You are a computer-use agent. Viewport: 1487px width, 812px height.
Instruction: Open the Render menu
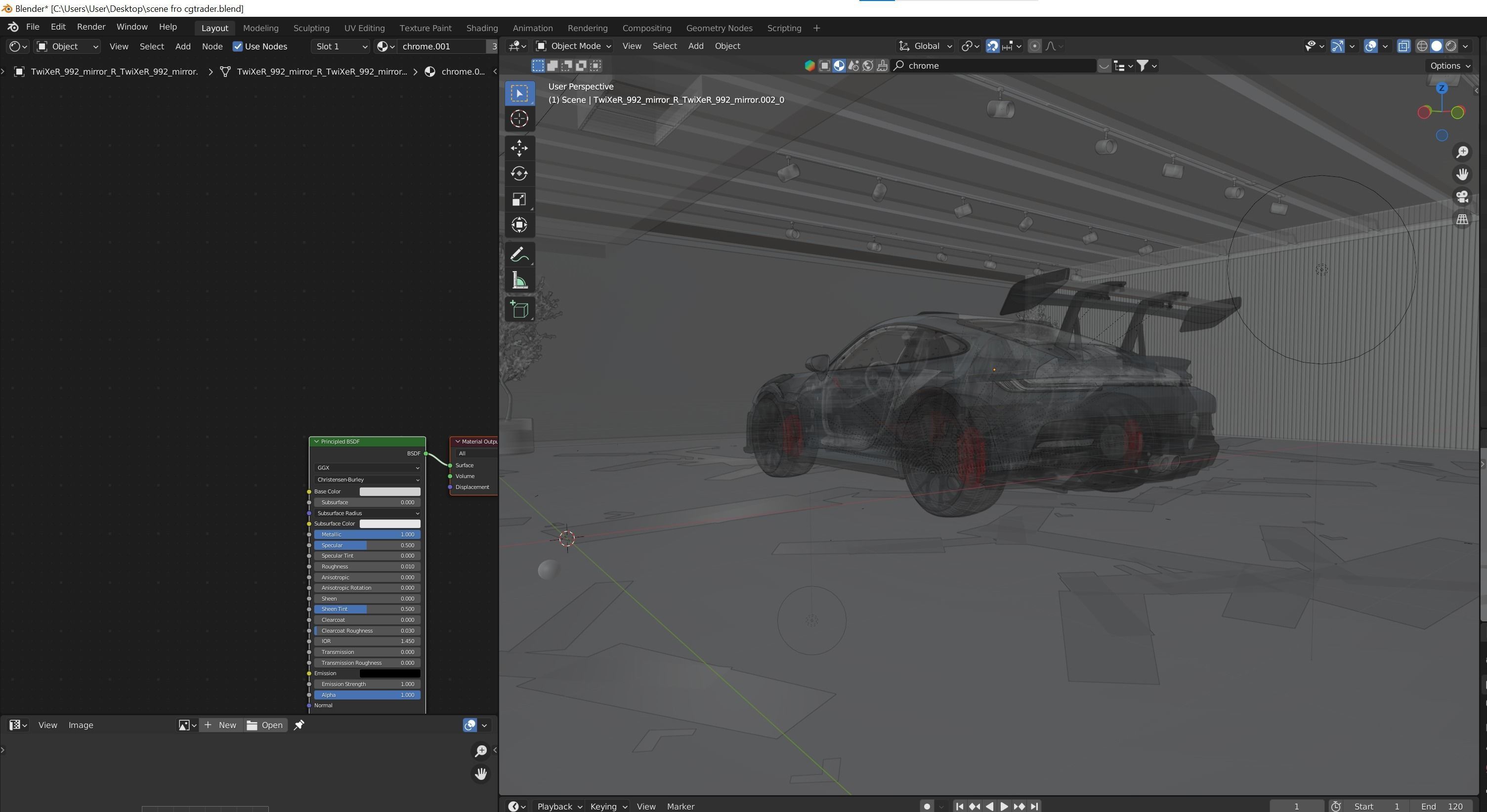90,27
